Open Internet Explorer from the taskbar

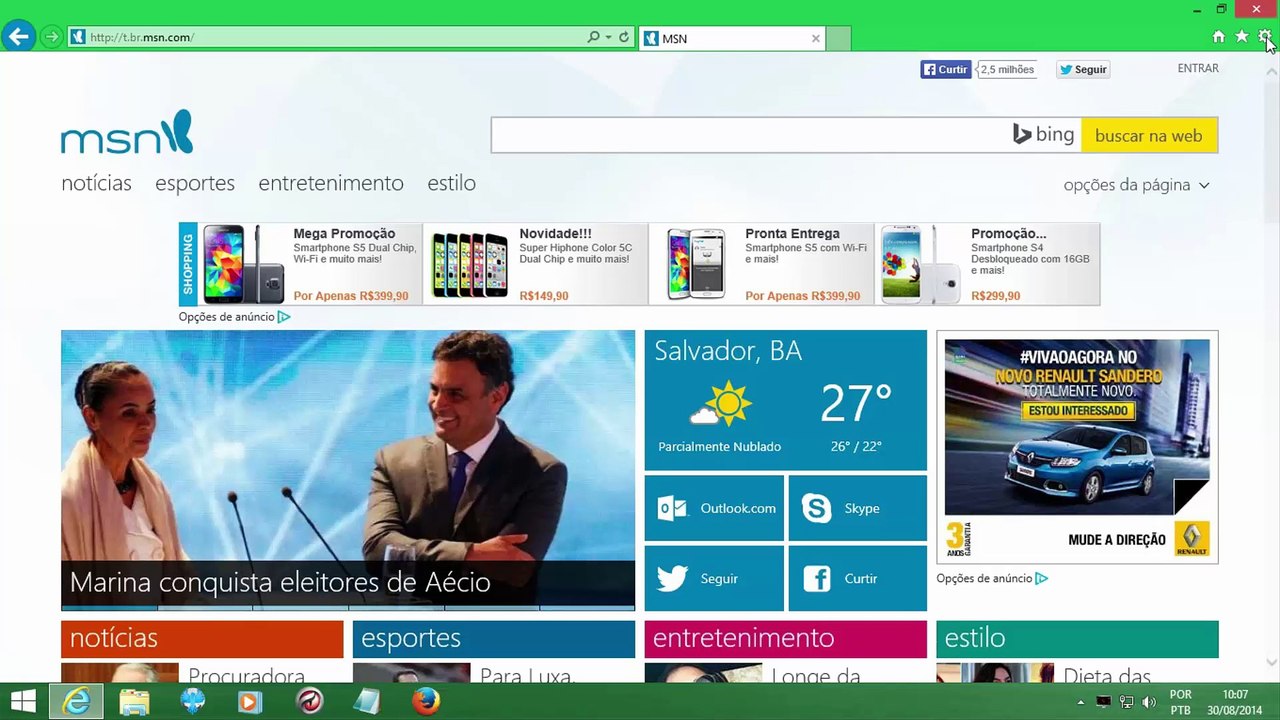[x=77, y=701]
